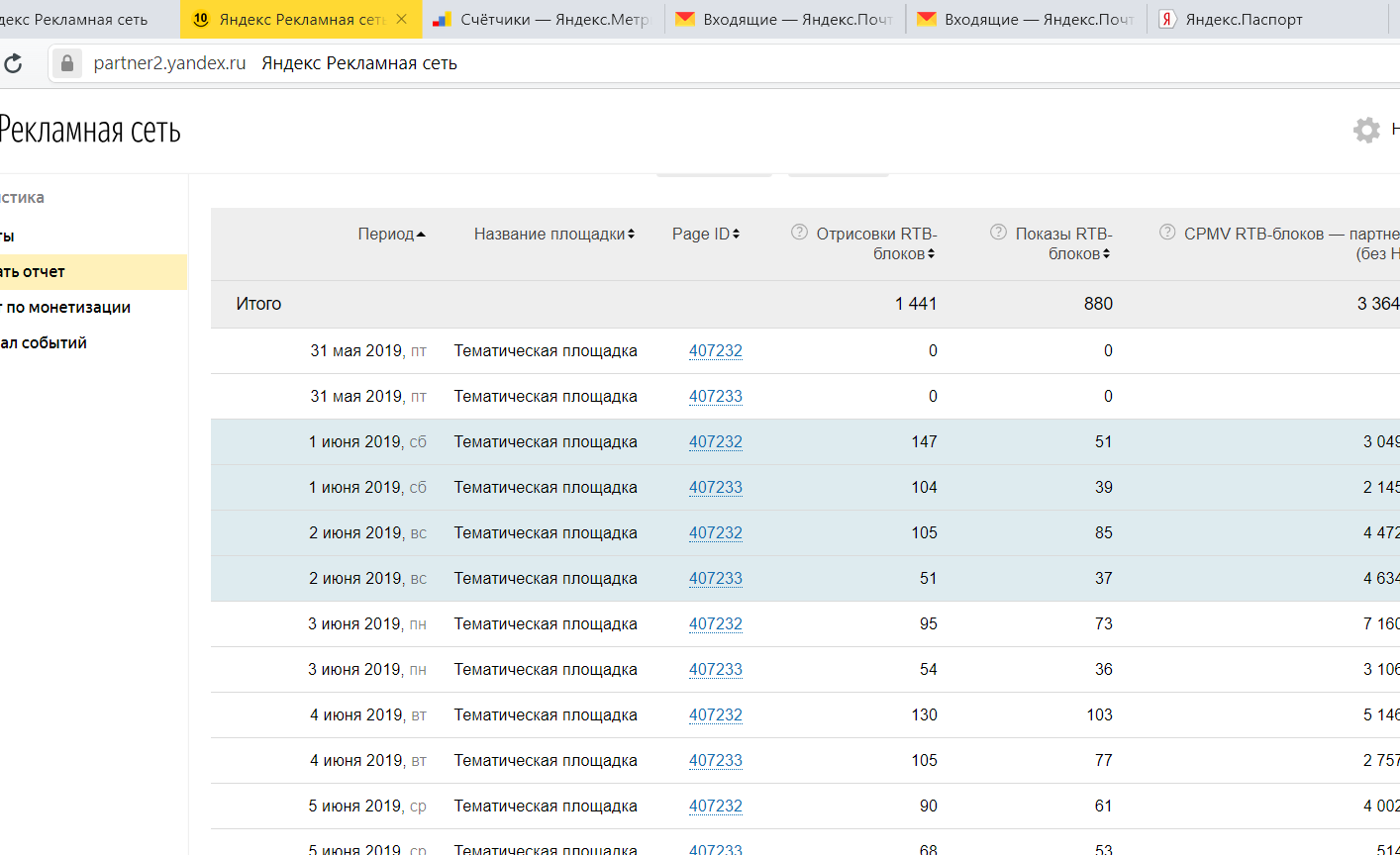Select the value 103 in Показы column
This screenshot has height=855, width=1400.
tap(1100, 715)
